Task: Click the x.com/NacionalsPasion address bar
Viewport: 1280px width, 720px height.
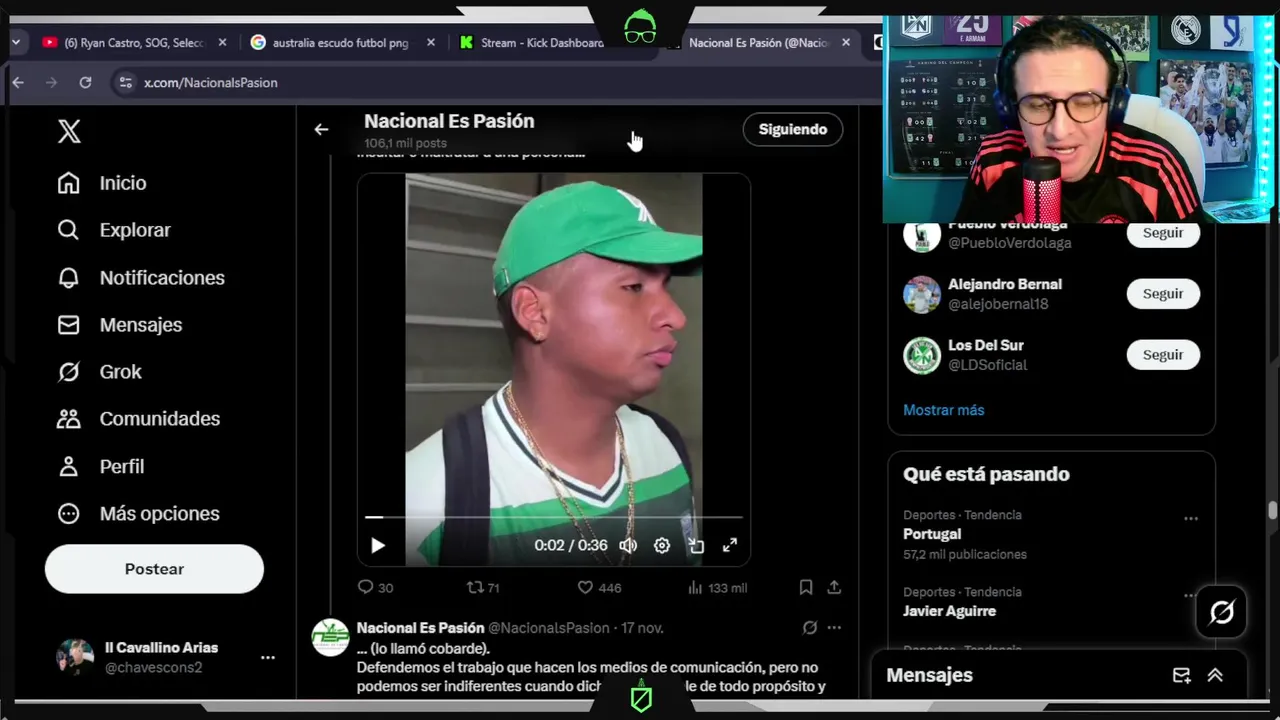Action: 211,82
